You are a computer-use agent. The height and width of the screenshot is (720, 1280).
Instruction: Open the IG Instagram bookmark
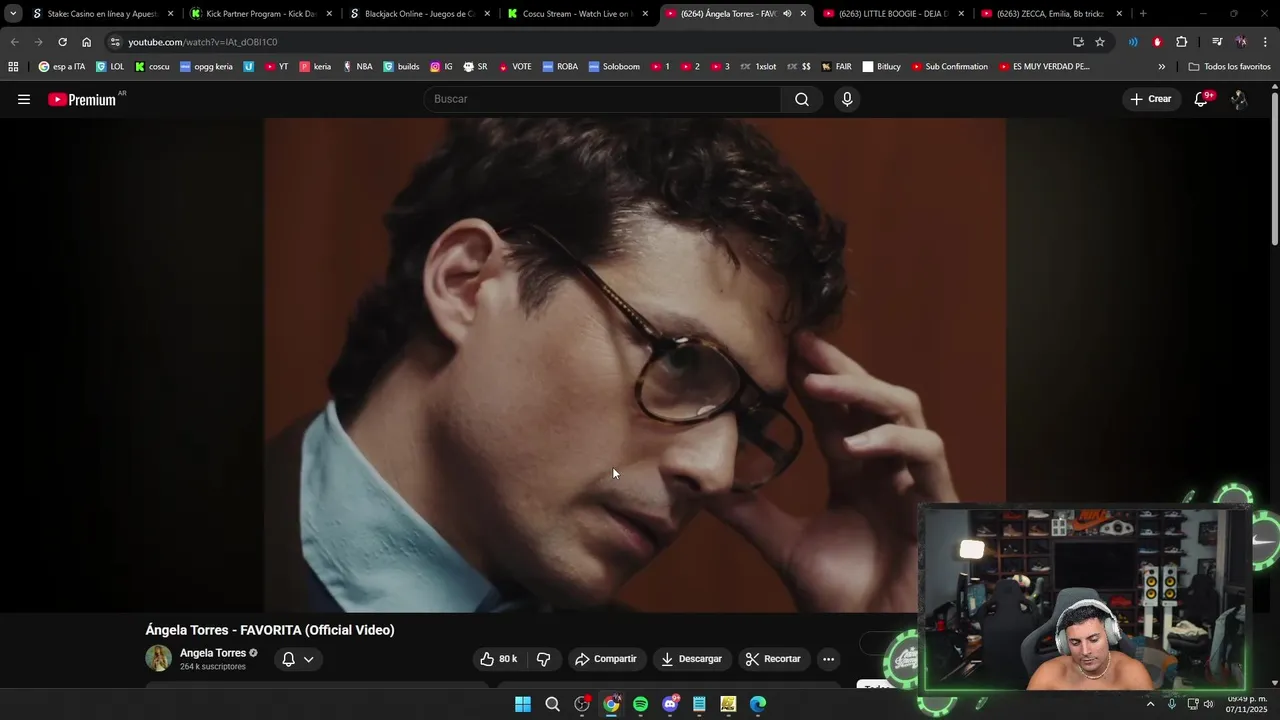click(x=441, y=67)
